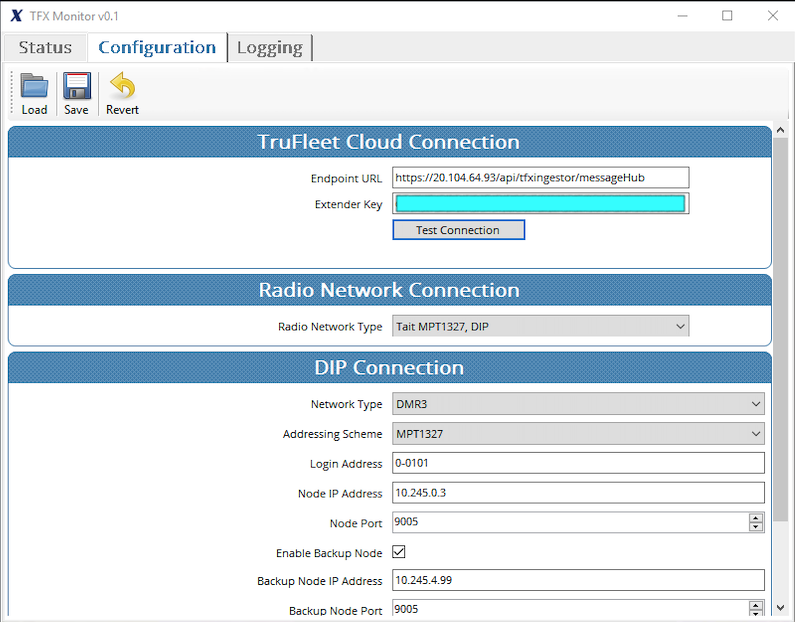Uncheck the Enable Backup Node checkbox
795x622 pixels.
click(399, 552)
